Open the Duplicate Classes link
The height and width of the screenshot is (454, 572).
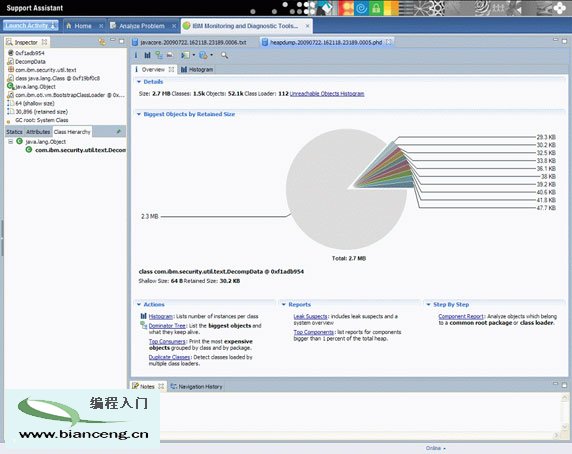coord(169,357)
